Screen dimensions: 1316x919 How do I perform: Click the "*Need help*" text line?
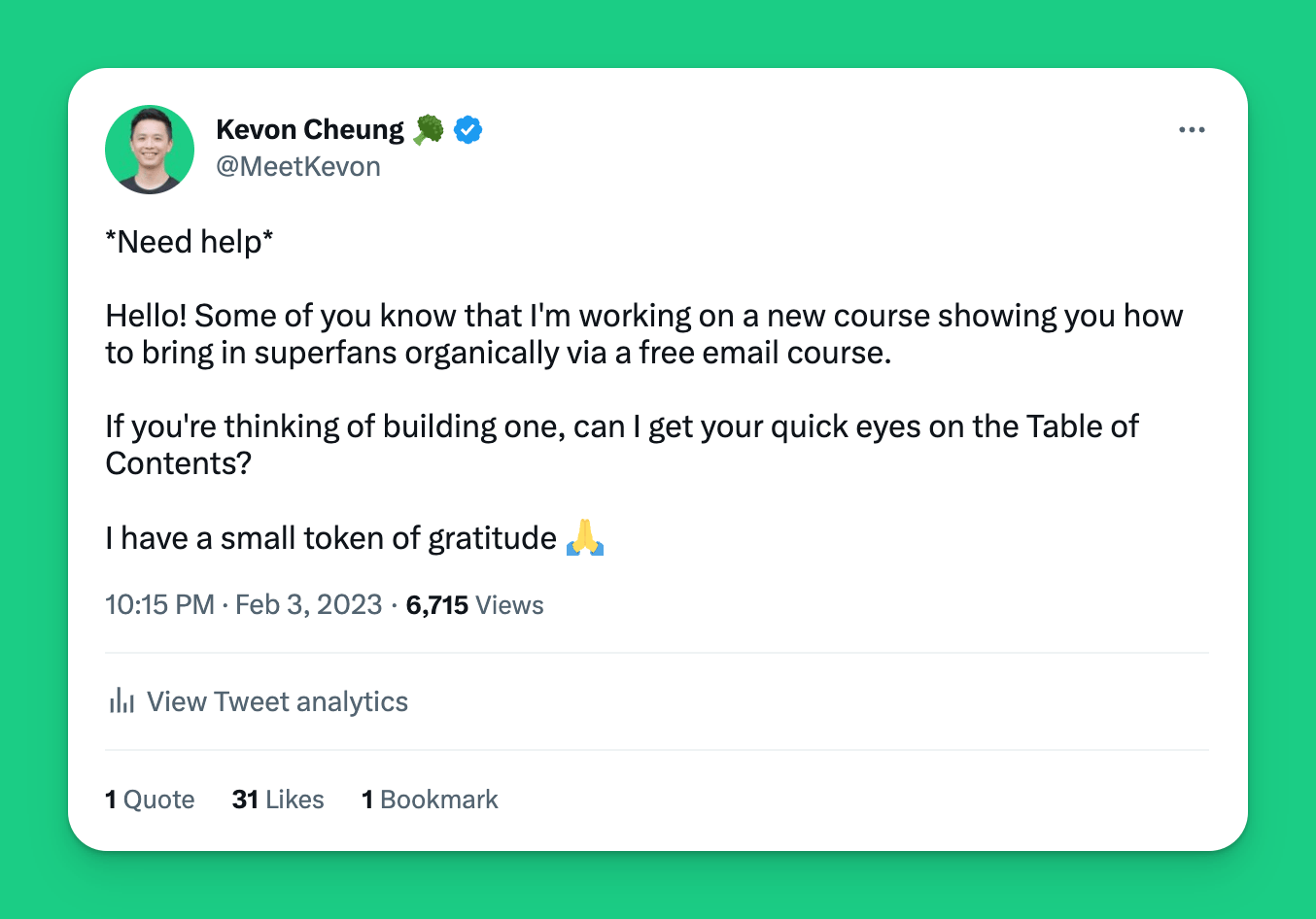click(190, 242)
